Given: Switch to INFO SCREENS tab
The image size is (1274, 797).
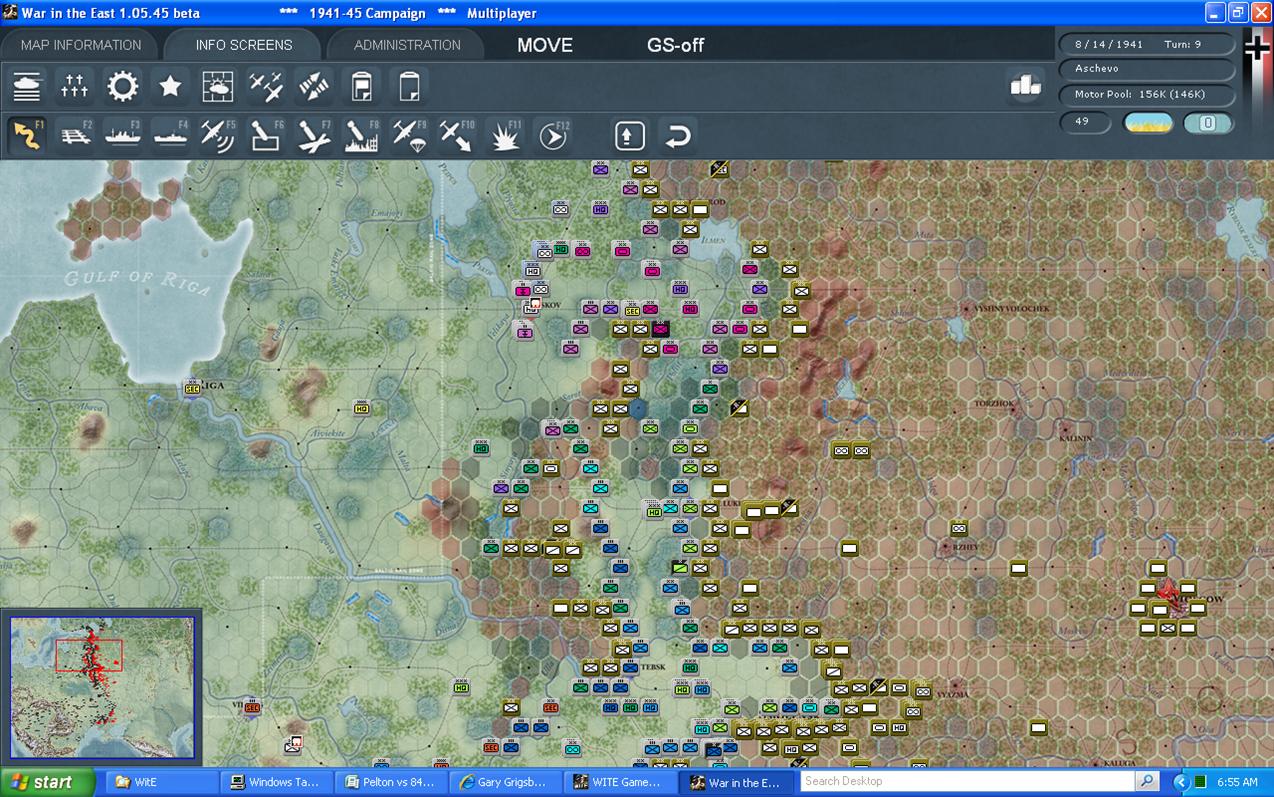Looking at the screenshot, I should pos(244,45).
